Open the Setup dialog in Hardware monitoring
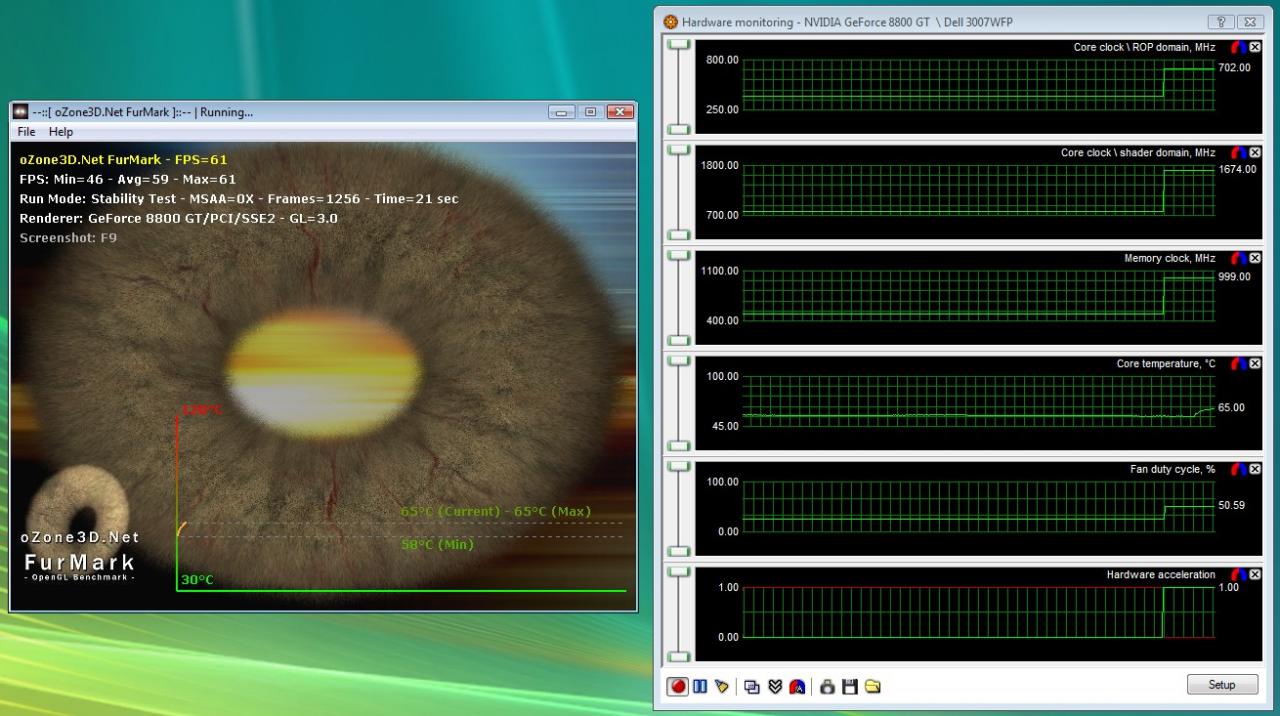Viewport: 1280px width, 716px height. click(1222, 685)
